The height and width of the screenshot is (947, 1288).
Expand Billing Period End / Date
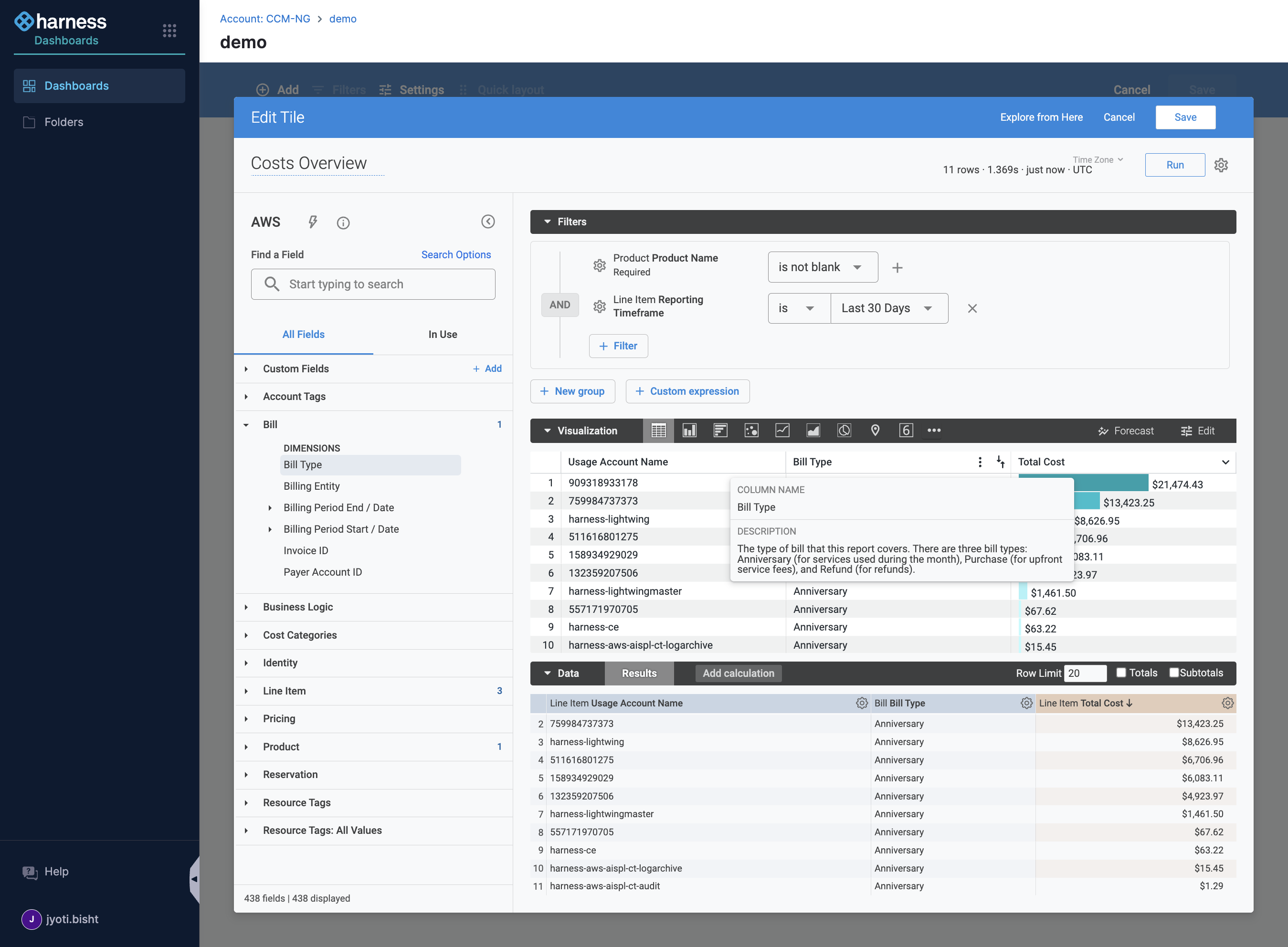coord(270,508)
